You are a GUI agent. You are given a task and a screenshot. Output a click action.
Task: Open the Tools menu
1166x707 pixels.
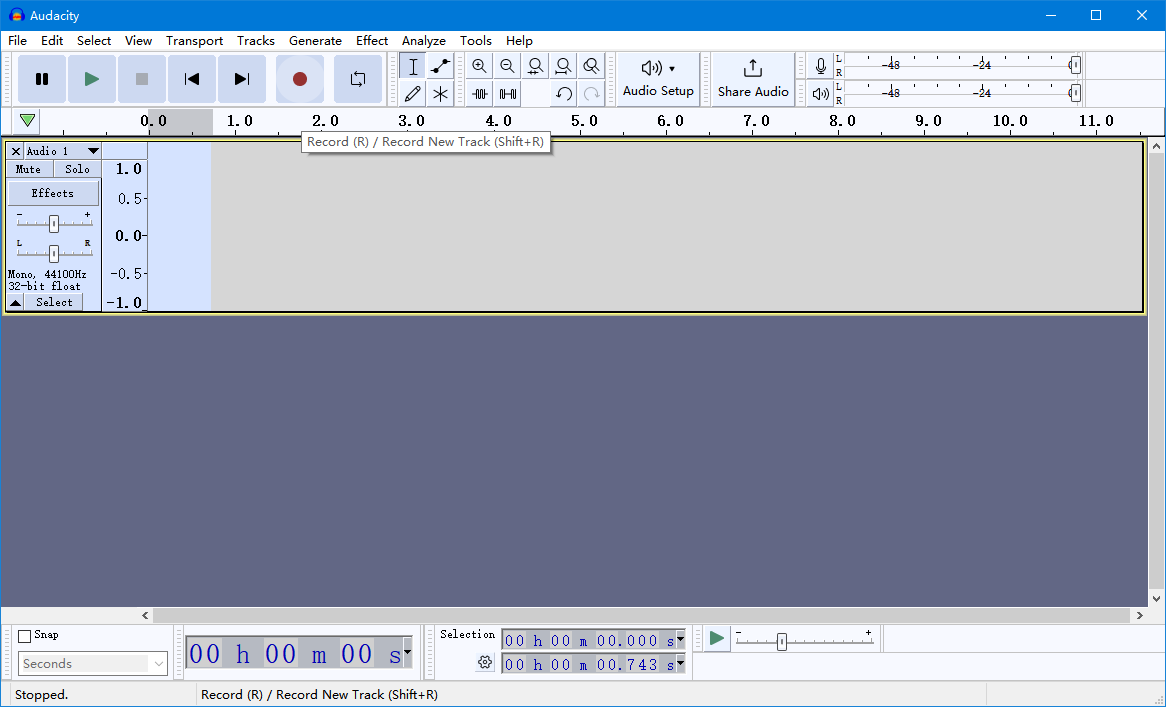(x=475, y=41)
